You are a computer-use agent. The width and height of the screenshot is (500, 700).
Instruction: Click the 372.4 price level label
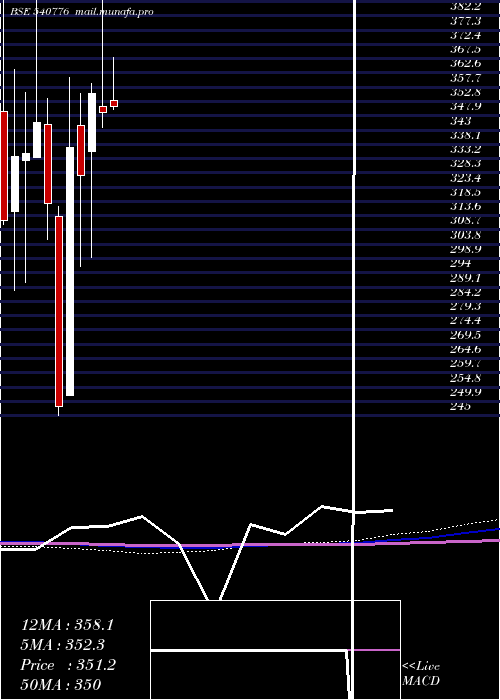[x=465, y=35]
